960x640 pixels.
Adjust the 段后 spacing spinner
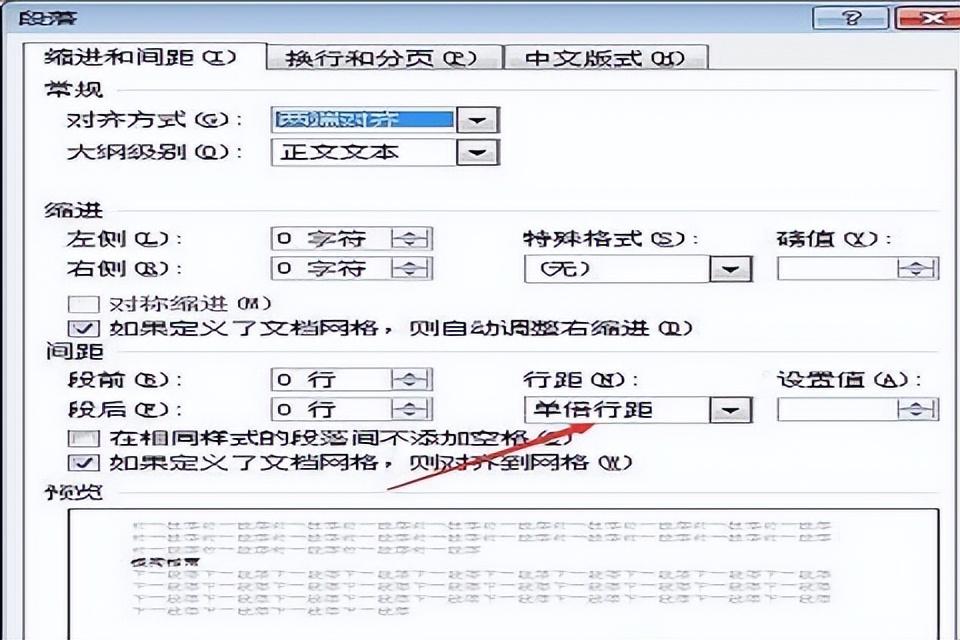pos(411,409)
